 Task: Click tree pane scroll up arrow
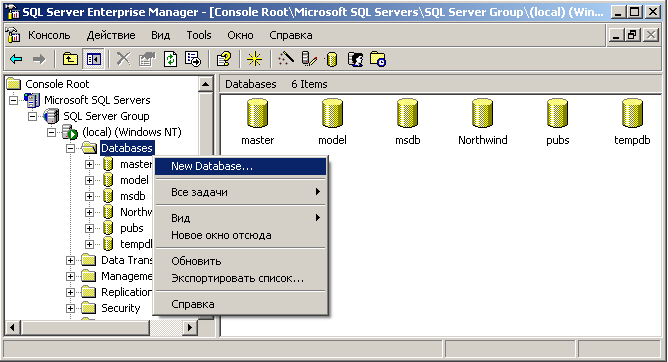pos(205,84)
